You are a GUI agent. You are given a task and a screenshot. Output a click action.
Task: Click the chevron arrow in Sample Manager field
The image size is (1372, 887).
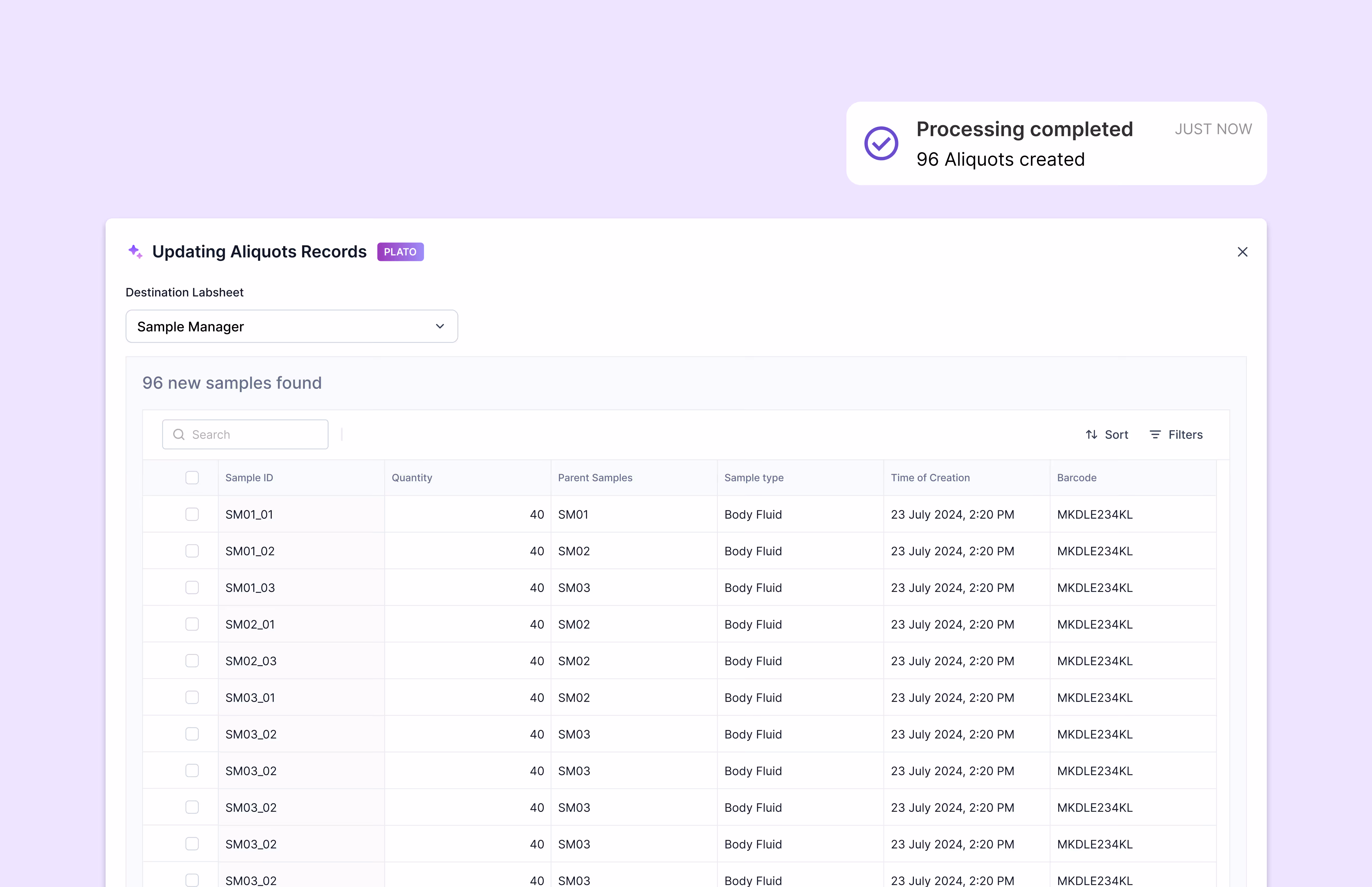click(x=440, y=327)
